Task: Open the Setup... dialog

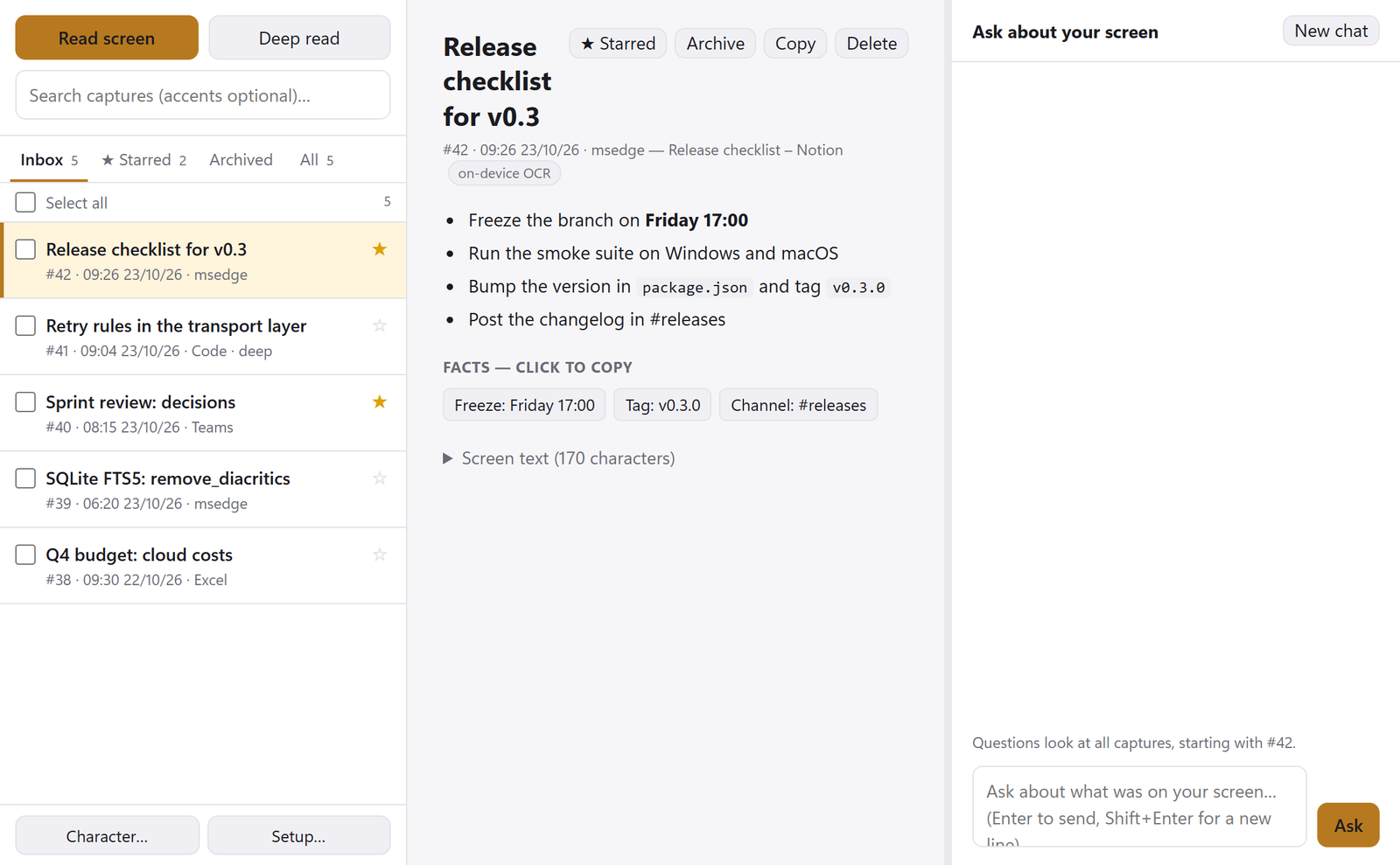Action: (x=298, y=836)
